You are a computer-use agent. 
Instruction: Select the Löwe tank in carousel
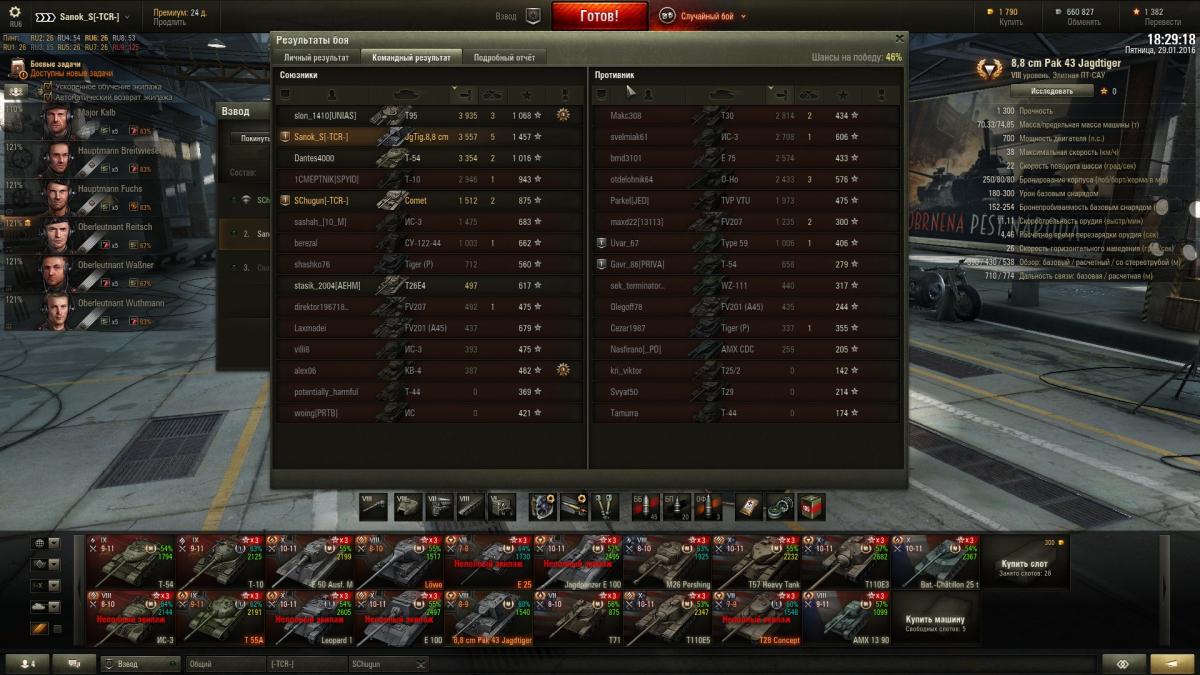click(x=400, y=562)
